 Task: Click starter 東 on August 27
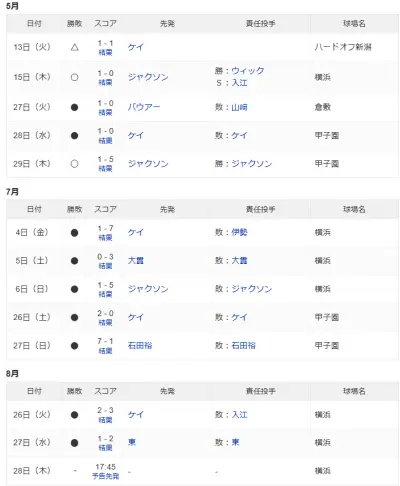click(132, 442)
